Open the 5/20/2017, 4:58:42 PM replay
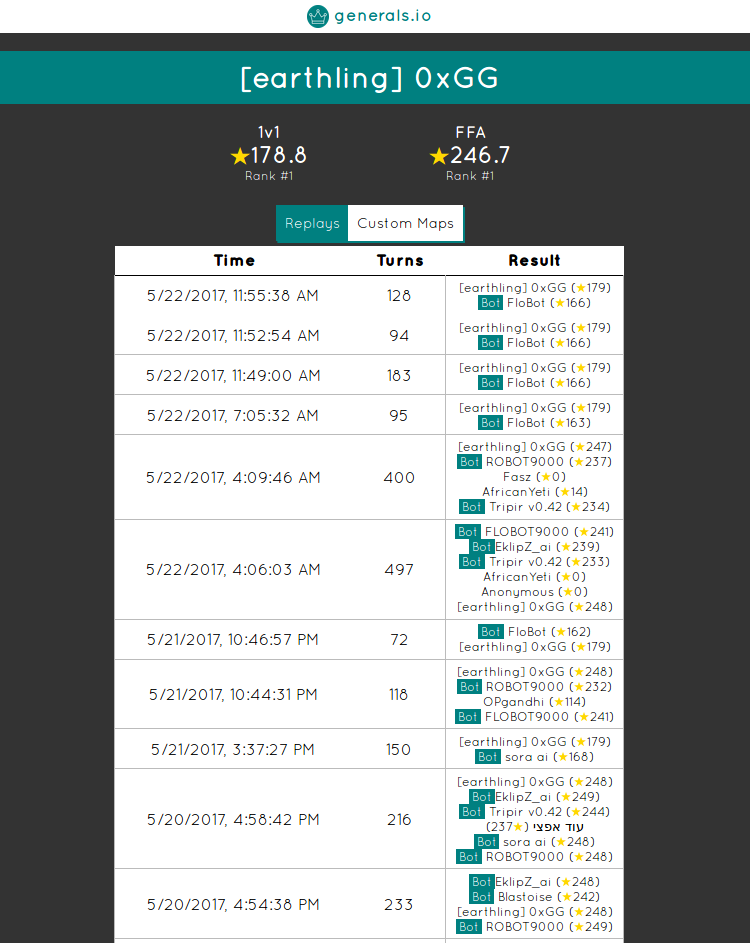This screenshot has width=750, height=943. (x=233, y=819)
